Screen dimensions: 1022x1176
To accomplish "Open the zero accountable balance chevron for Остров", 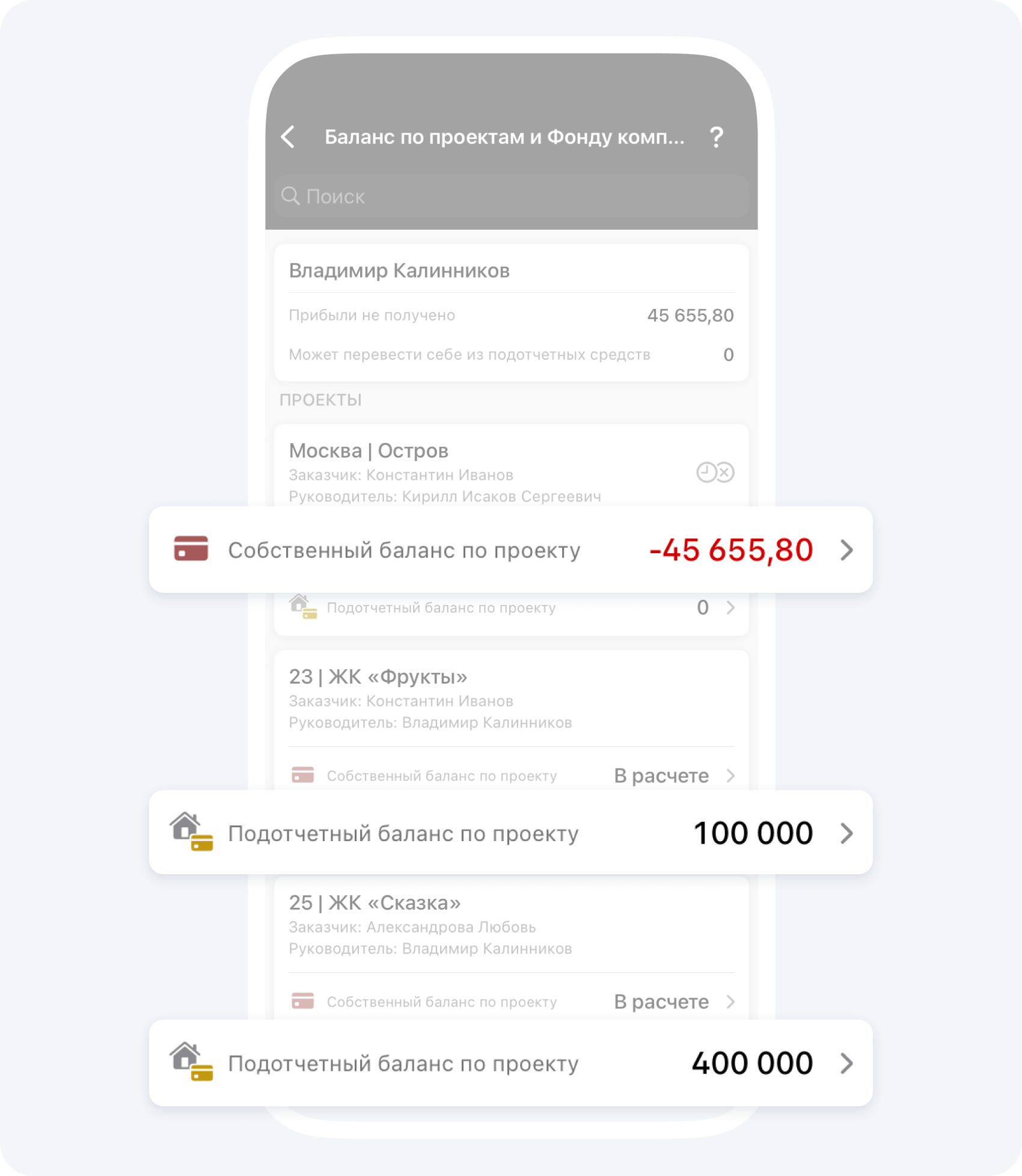I will click(730, 608).
